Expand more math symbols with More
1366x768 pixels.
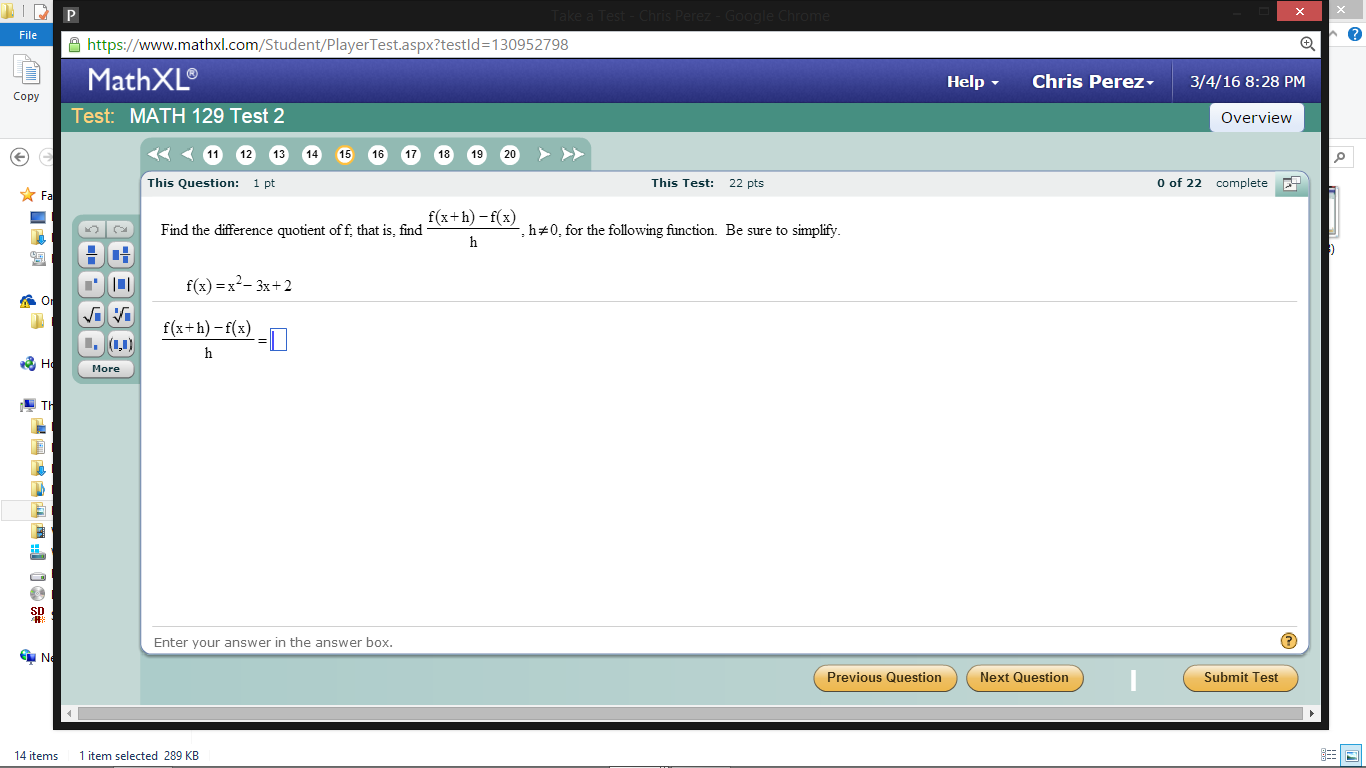point(105,368)
